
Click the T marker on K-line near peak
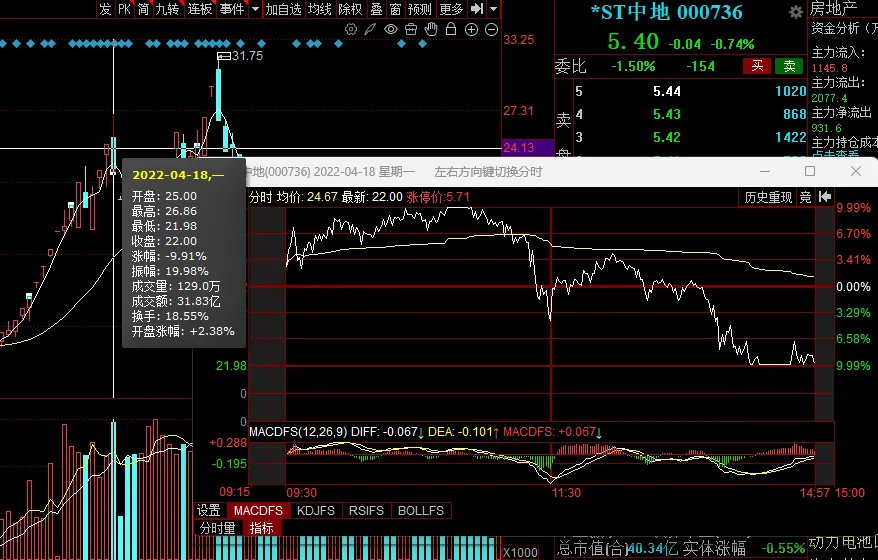click(x=211, y=91)
